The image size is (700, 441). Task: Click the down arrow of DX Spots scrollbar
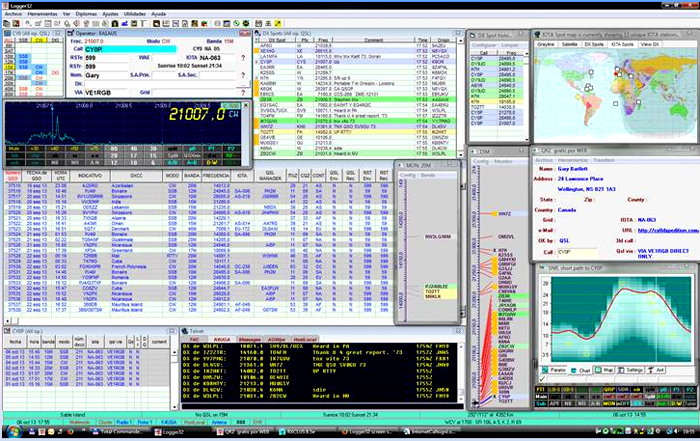point(461,154)
